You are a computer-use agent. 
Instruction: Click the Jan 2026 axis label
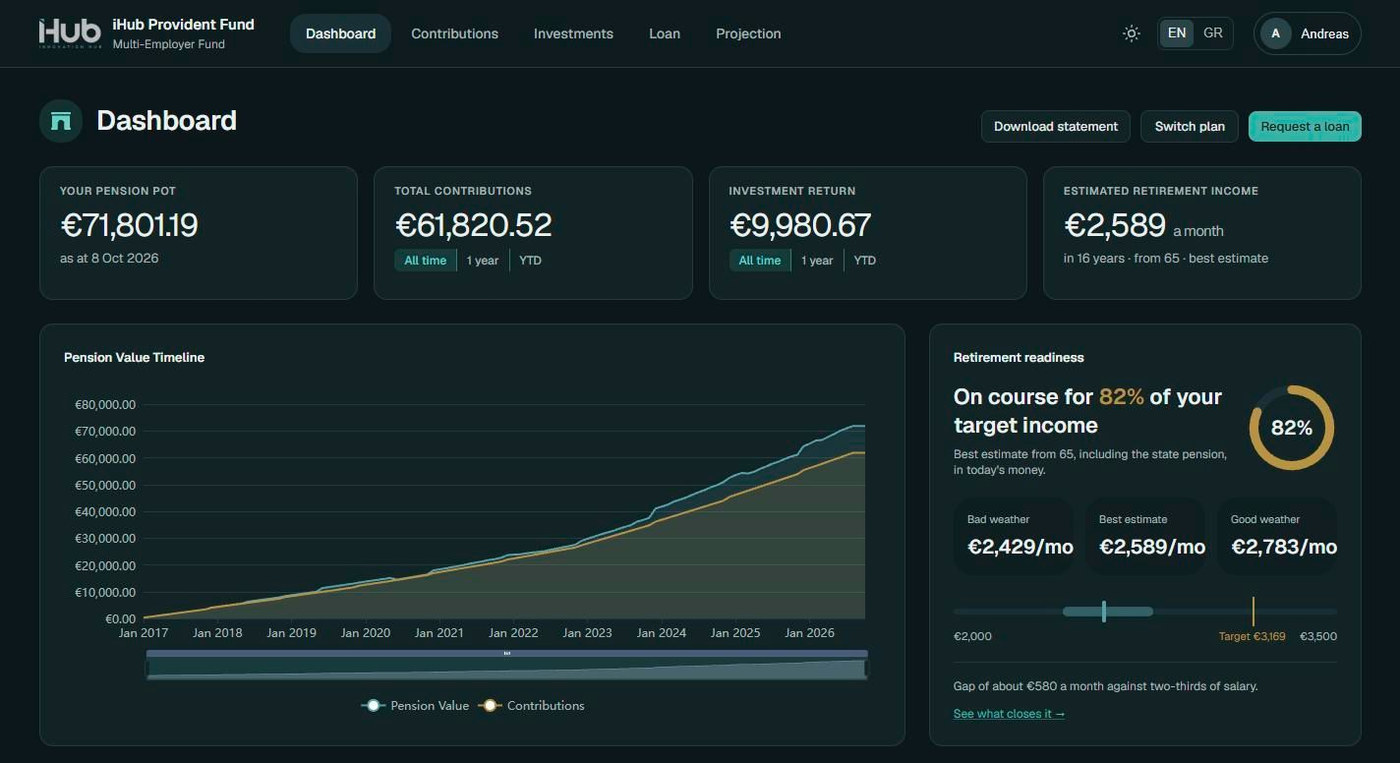(809, 633)
